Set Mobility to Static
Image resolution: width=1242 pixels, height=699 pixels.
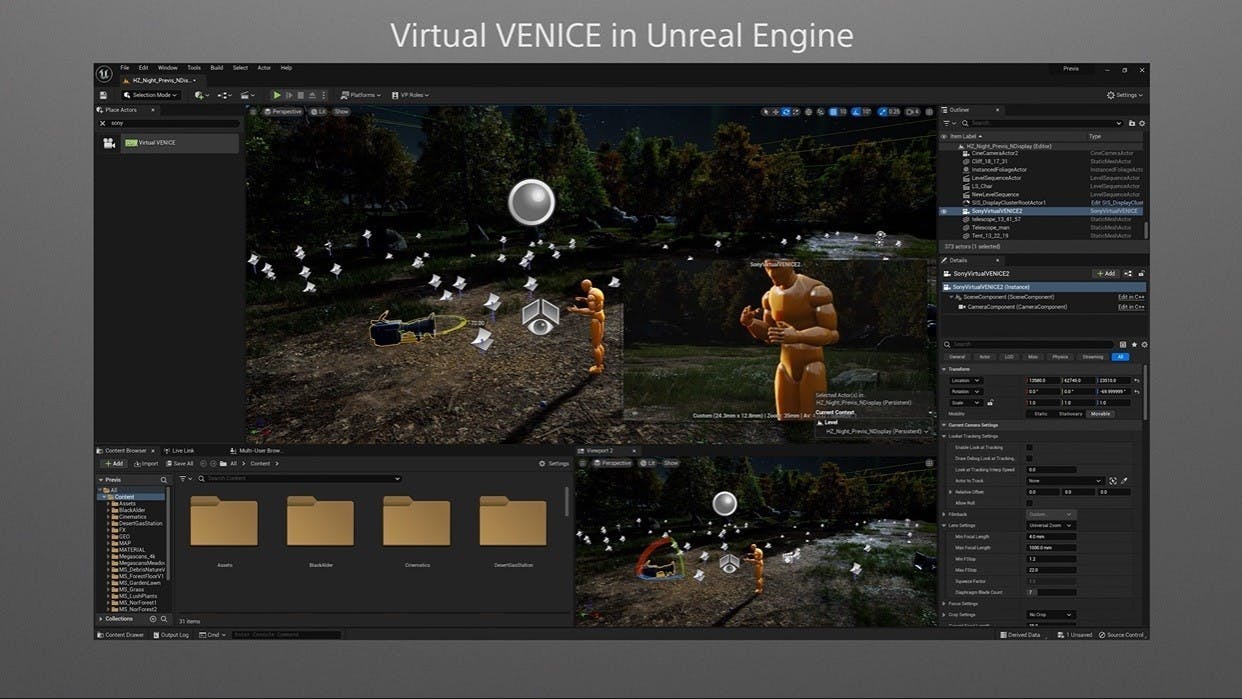[1040, 414]
